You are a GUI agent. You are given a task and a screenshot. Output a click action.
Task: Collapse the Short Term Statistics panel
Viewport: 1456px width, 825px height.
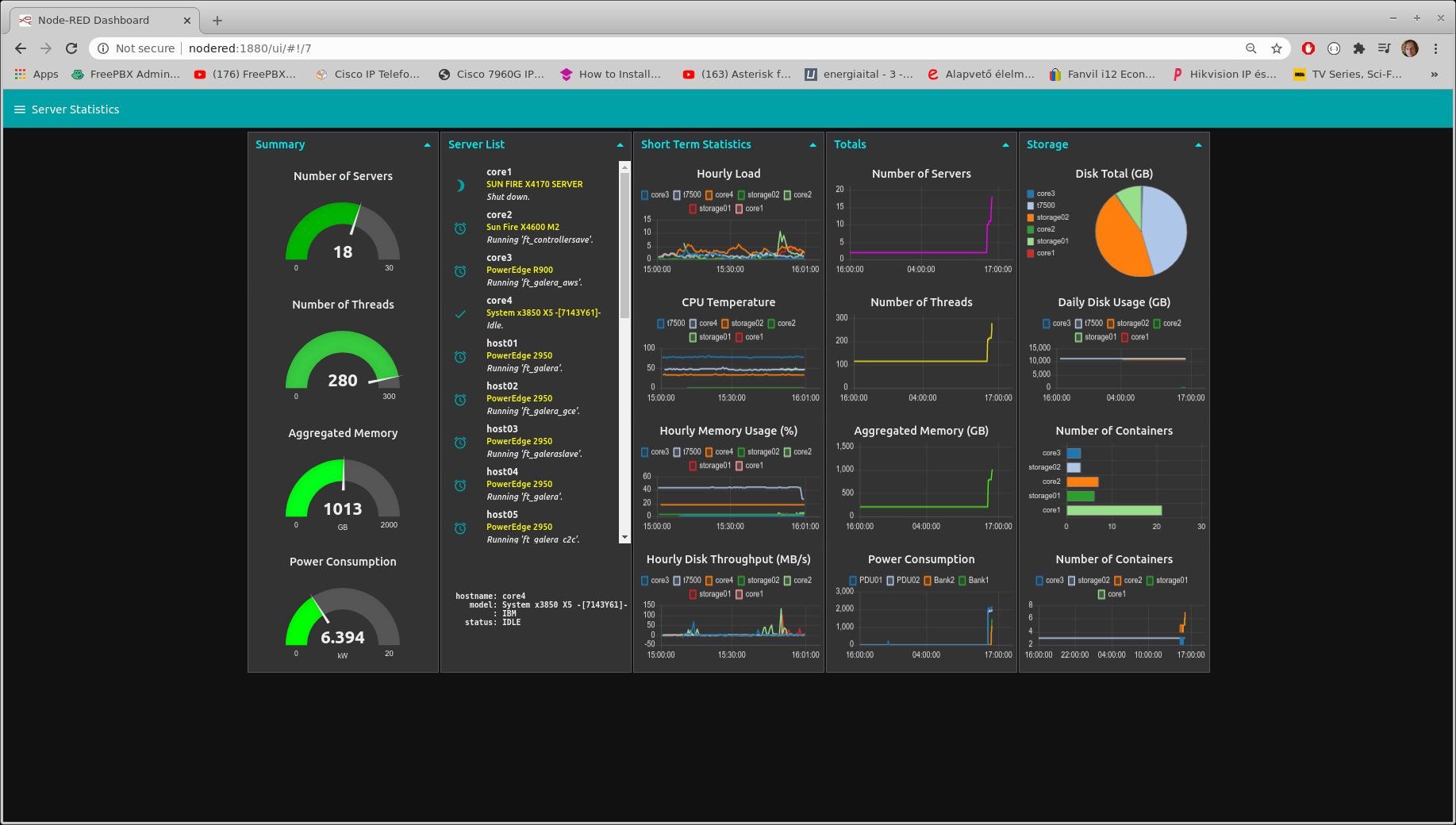tap(813, 145)
